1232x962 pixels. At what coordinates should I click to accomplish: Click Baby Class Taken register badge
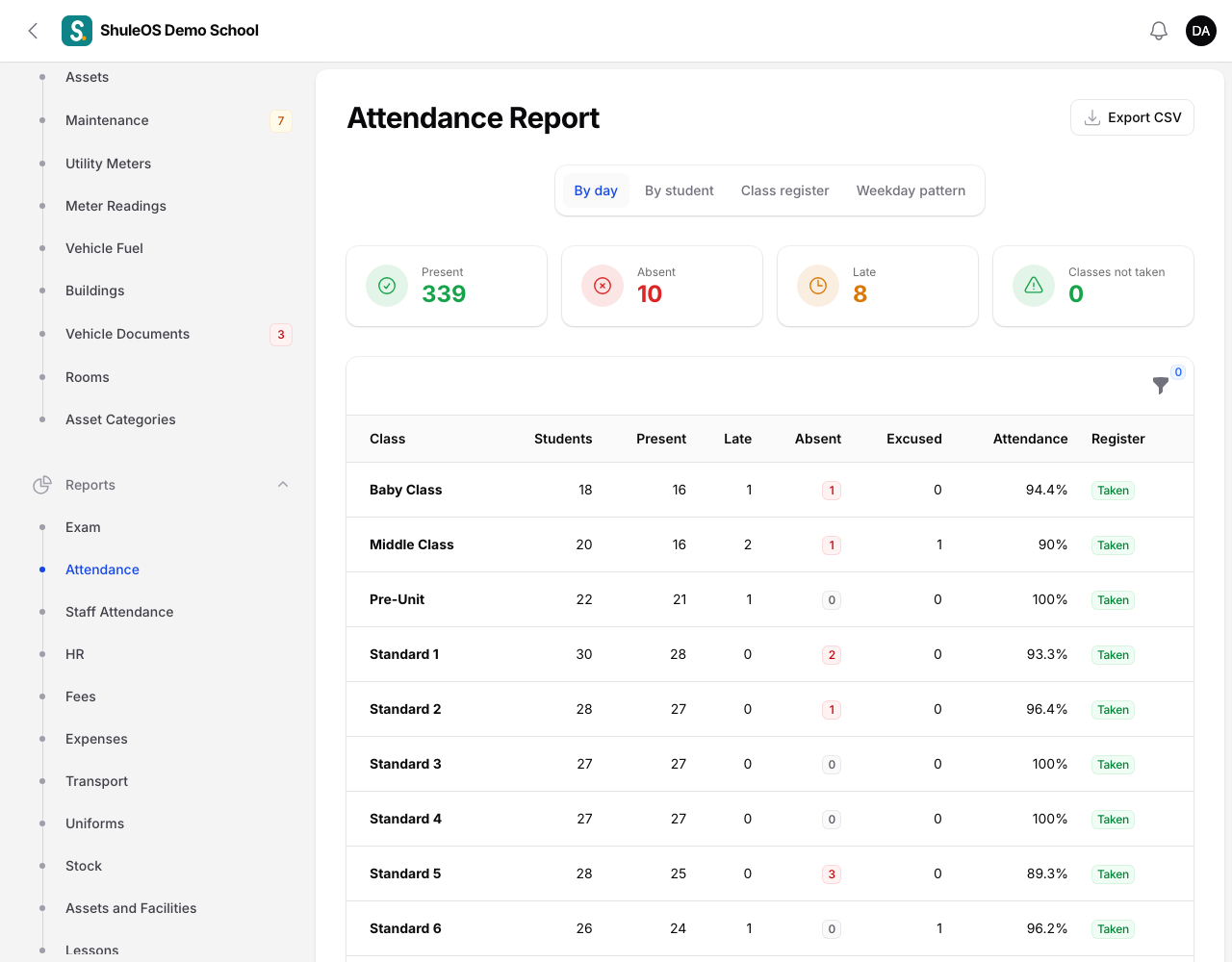click(1113, 491)
